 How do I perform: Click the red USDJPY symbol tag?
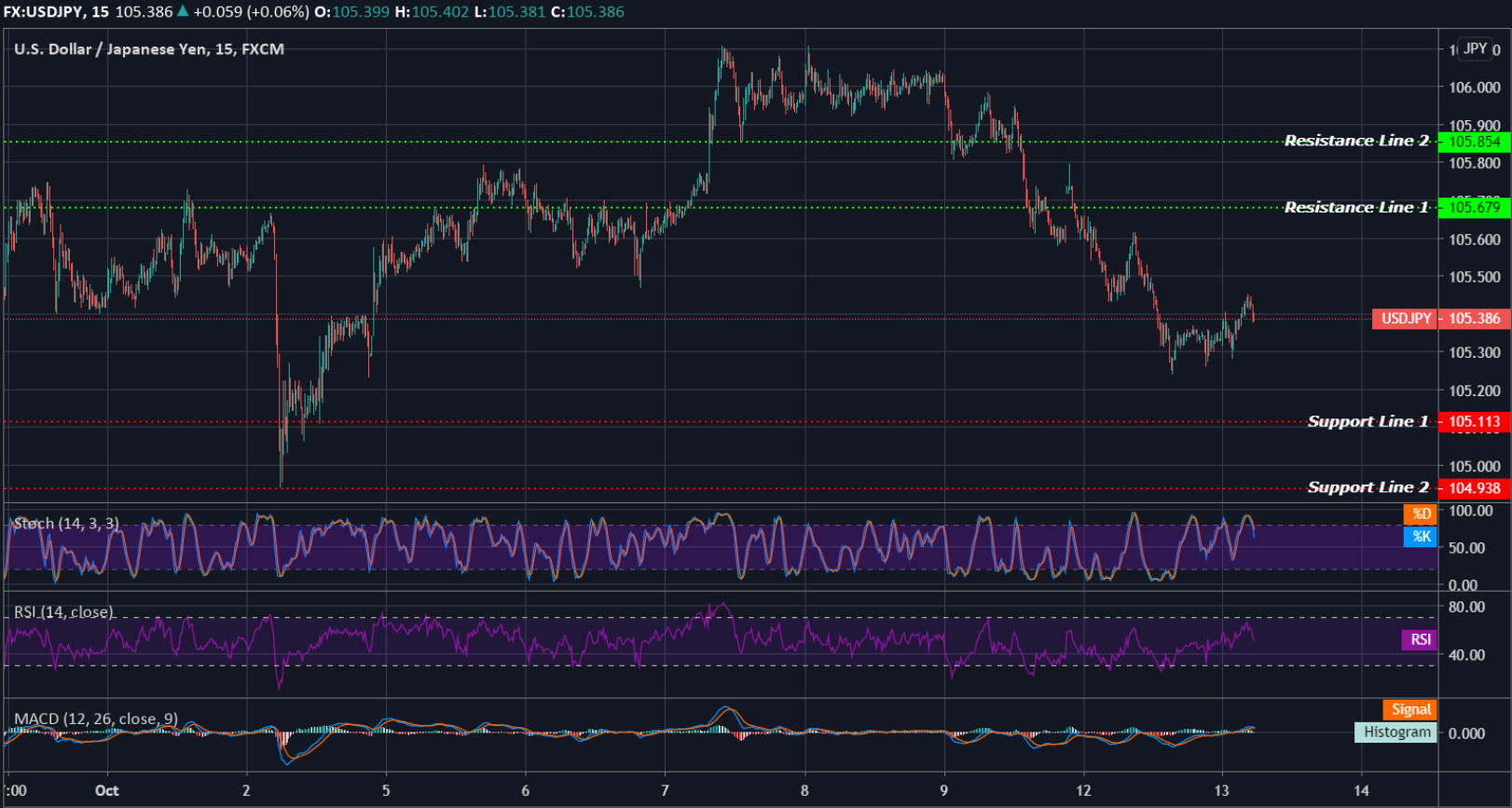pyautogui.click(x=1405, y=319)
